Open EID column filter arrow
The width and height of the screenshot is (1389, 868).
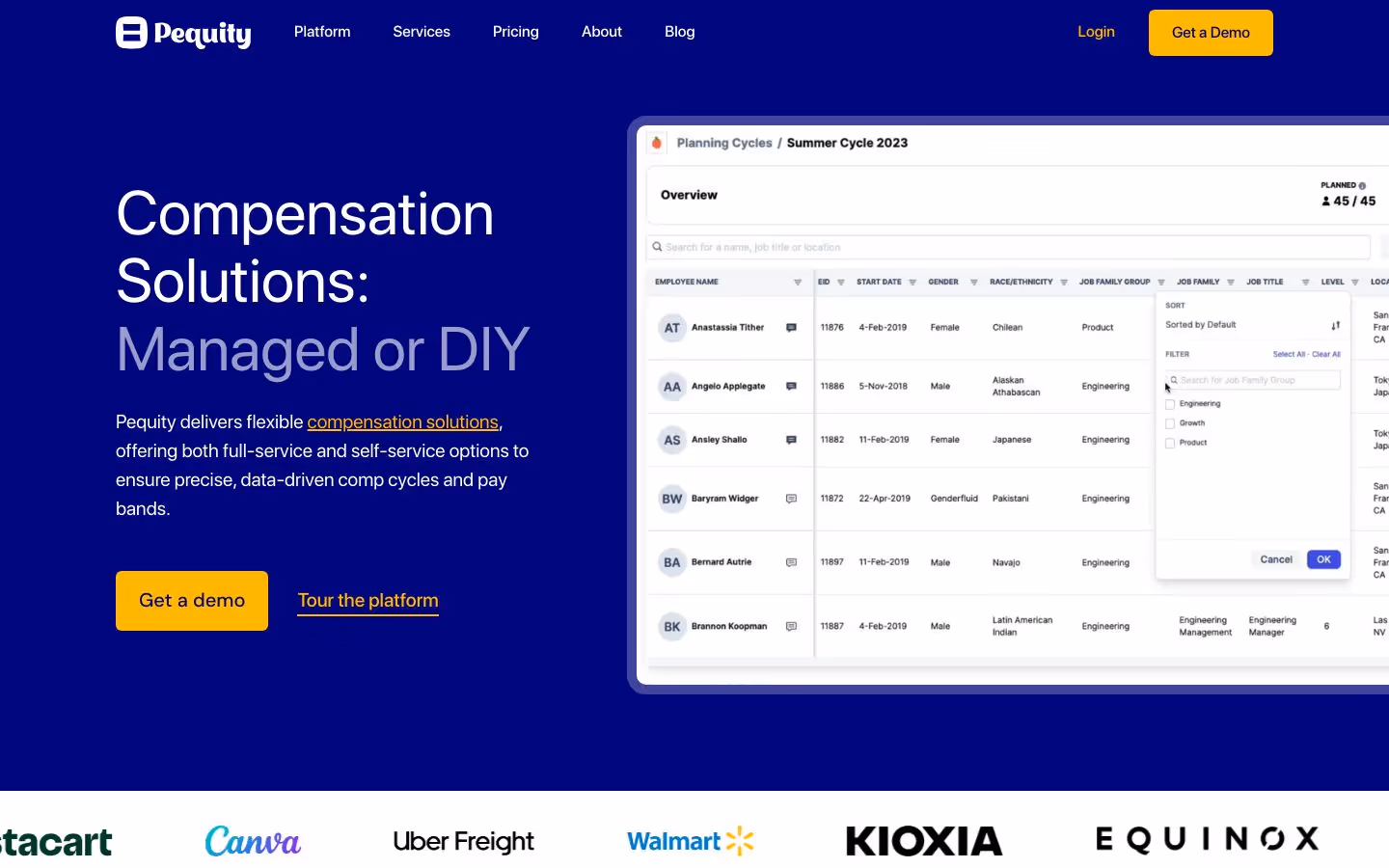pyautogui.click(x=841, y=283)
